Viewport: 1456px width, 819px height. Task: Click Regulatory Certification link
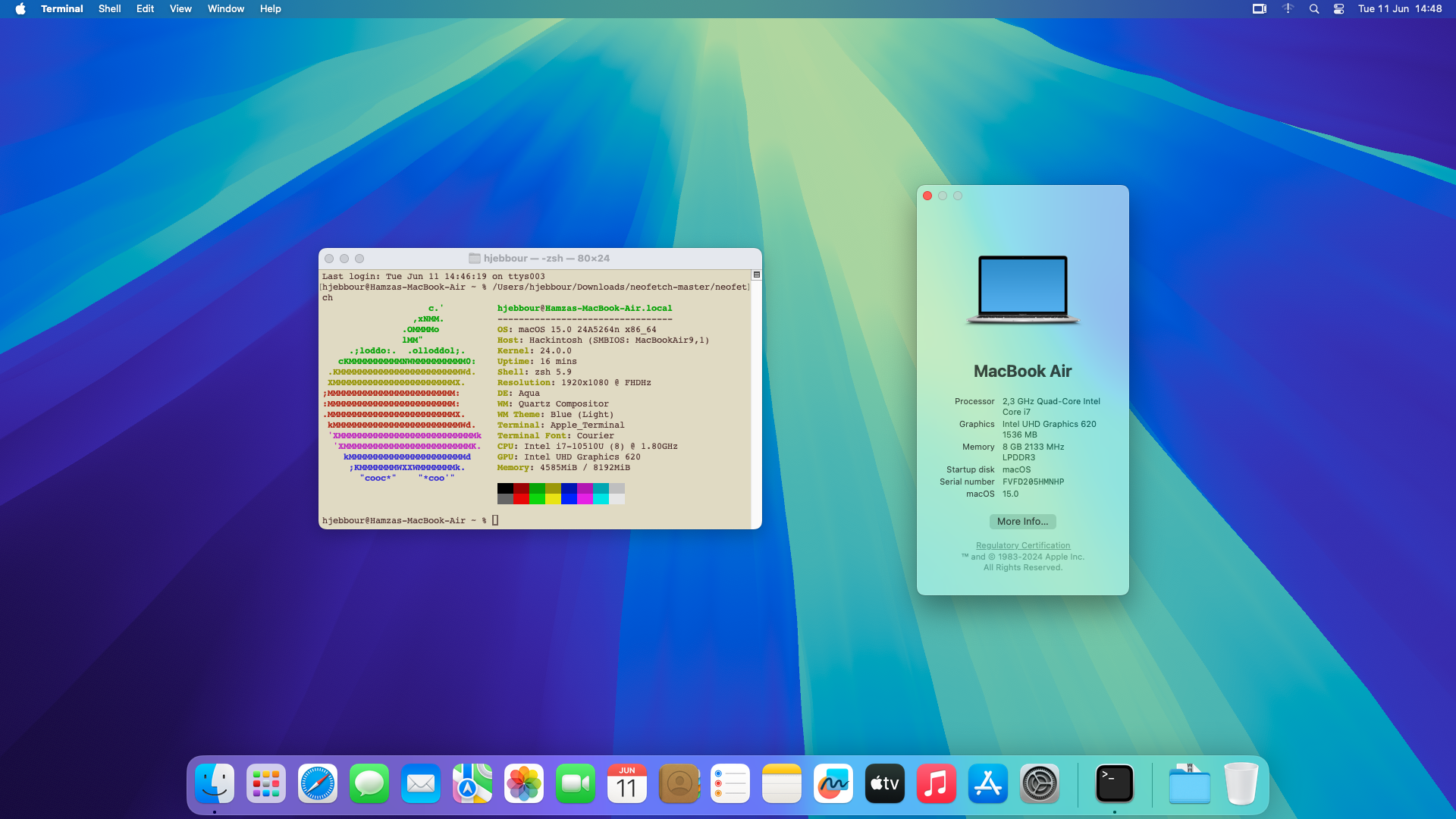point(1023,545)
